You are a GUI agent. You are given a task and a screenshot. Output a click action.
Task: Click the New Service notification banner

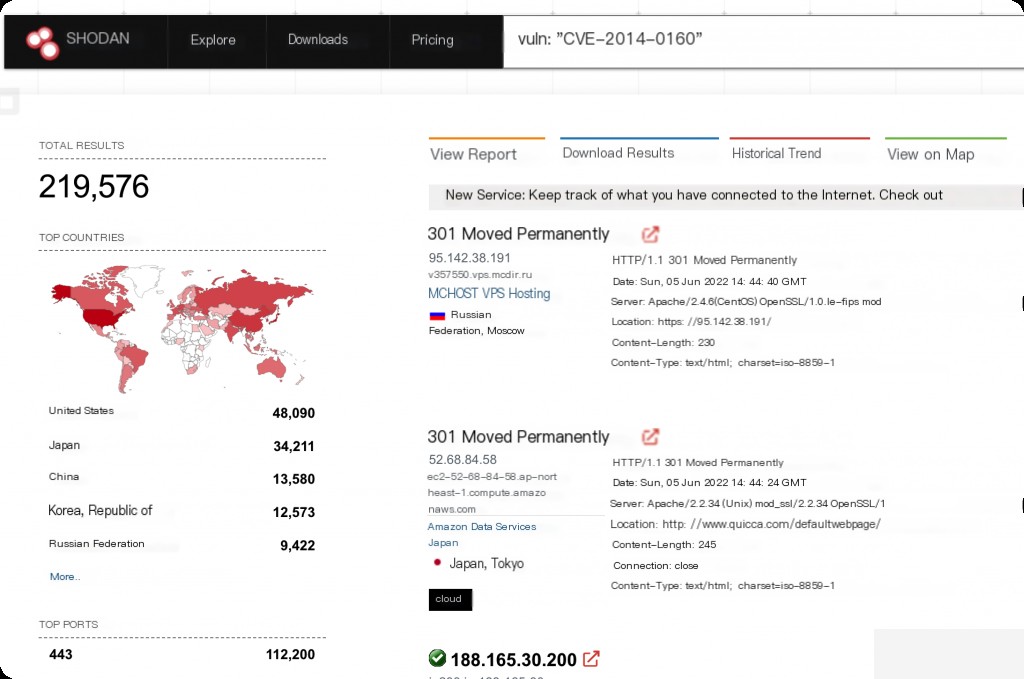[726, 197]
